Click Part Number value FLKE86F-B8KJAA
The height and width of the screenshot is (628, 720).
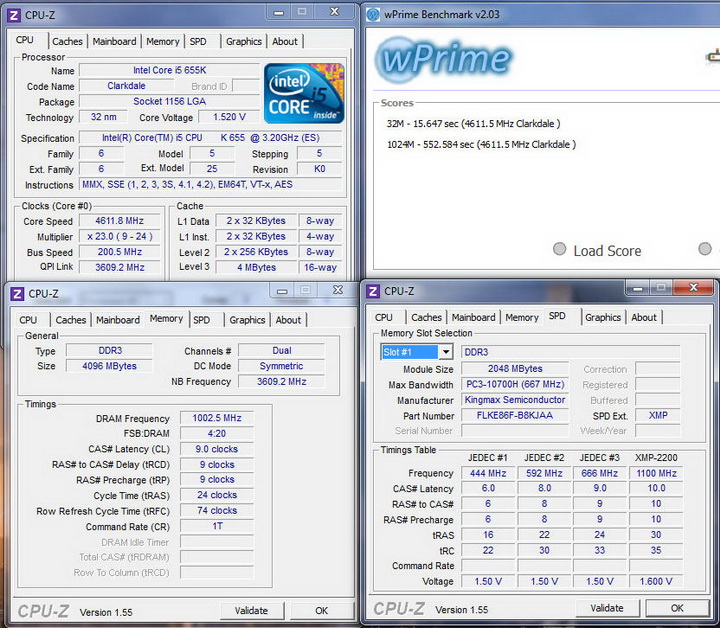[x=515, y=415]
